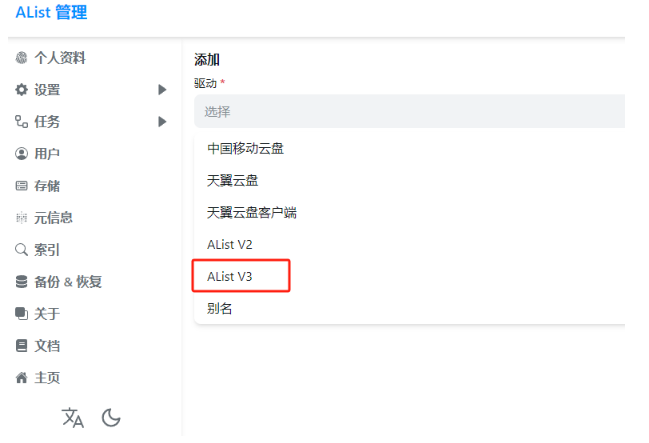Expand the 设置 submenu arrow
This screenshot has width=649, height=443.
162,90
